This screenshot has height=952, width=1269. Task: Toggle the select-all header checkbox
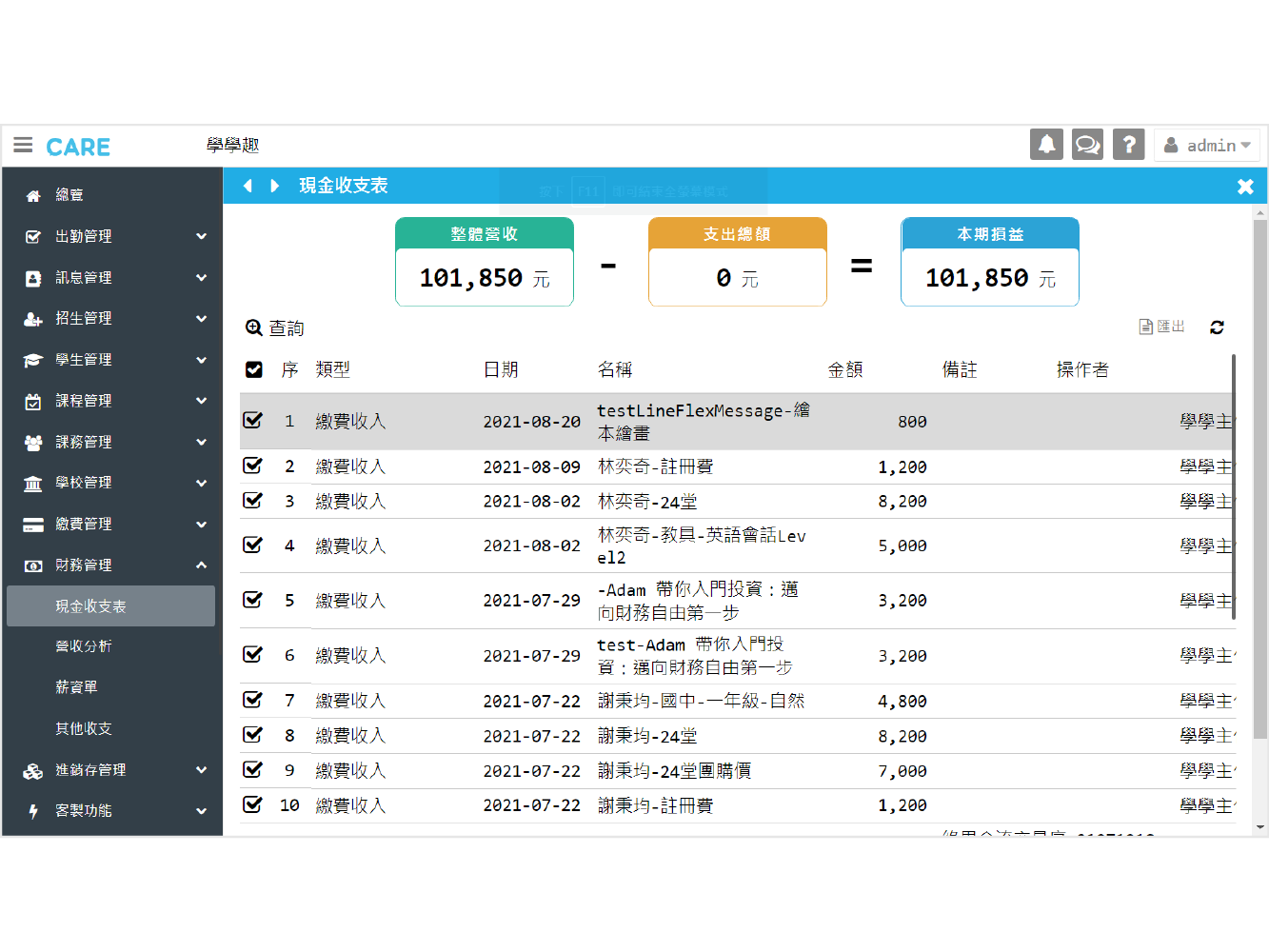coord(253,369)
